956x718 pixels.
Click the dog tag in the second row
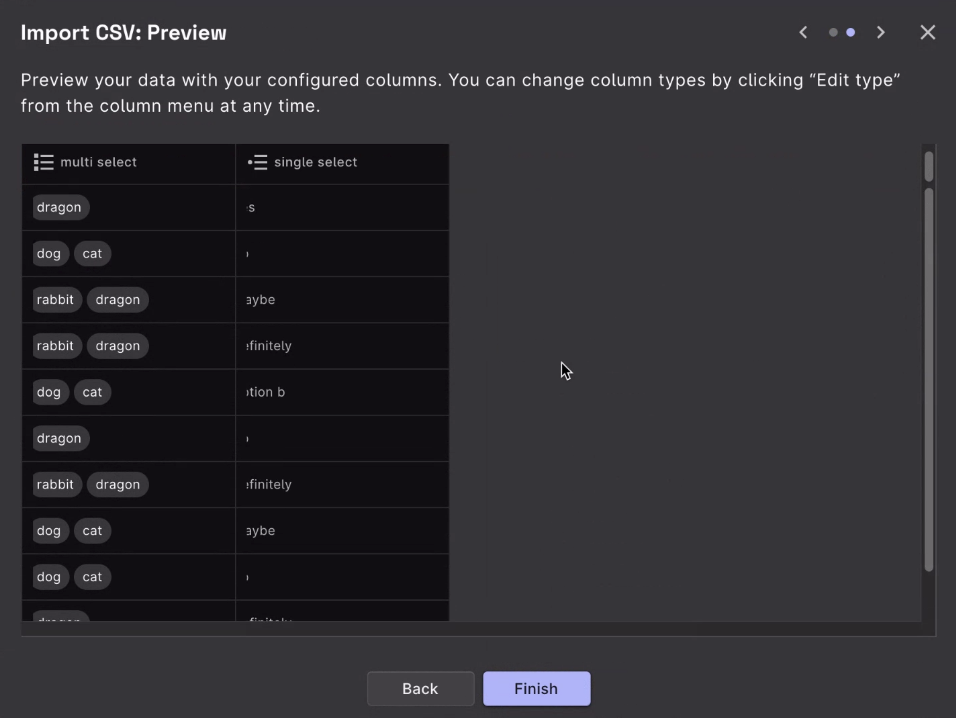[49, 253]
